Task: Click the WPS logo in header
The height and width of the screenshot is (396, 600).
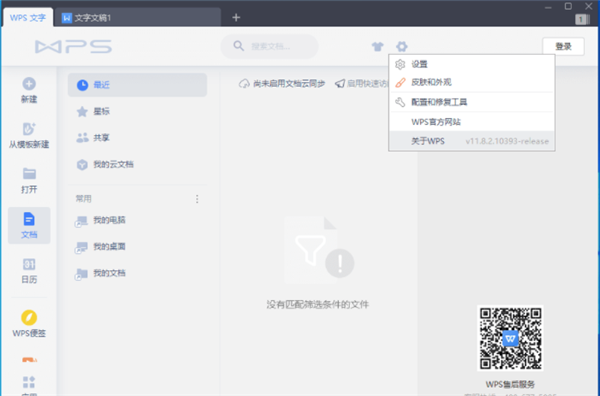Action: [x=73, y=47]
